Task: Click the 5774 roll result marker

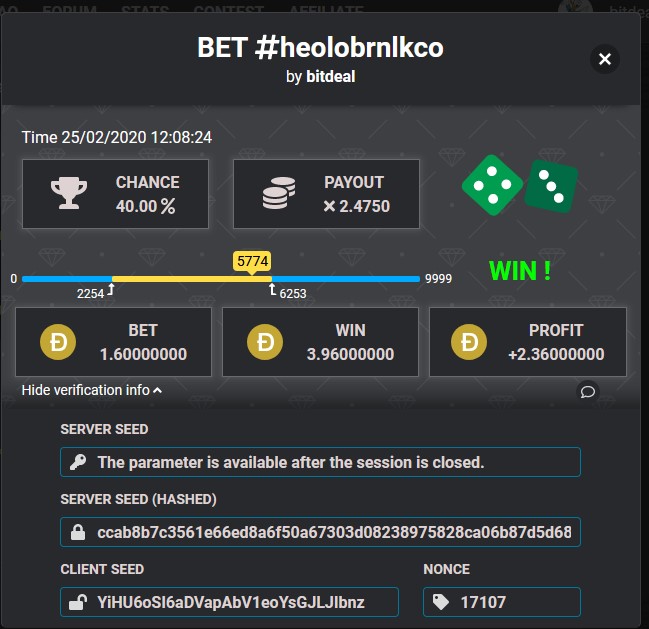Action: [x=252, y=262]
